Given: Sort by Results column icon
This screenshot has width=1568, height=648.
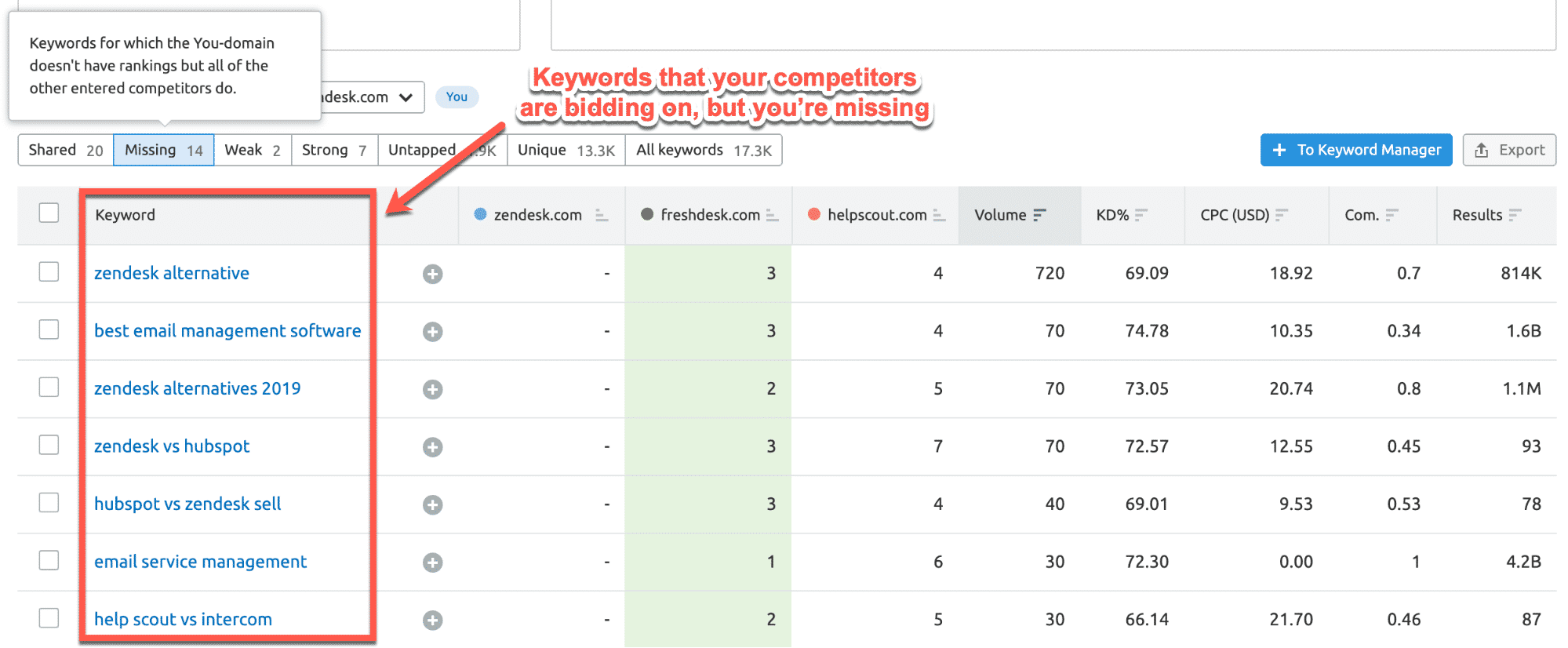Looking at the screenshot, I should tap(1515, 215).
